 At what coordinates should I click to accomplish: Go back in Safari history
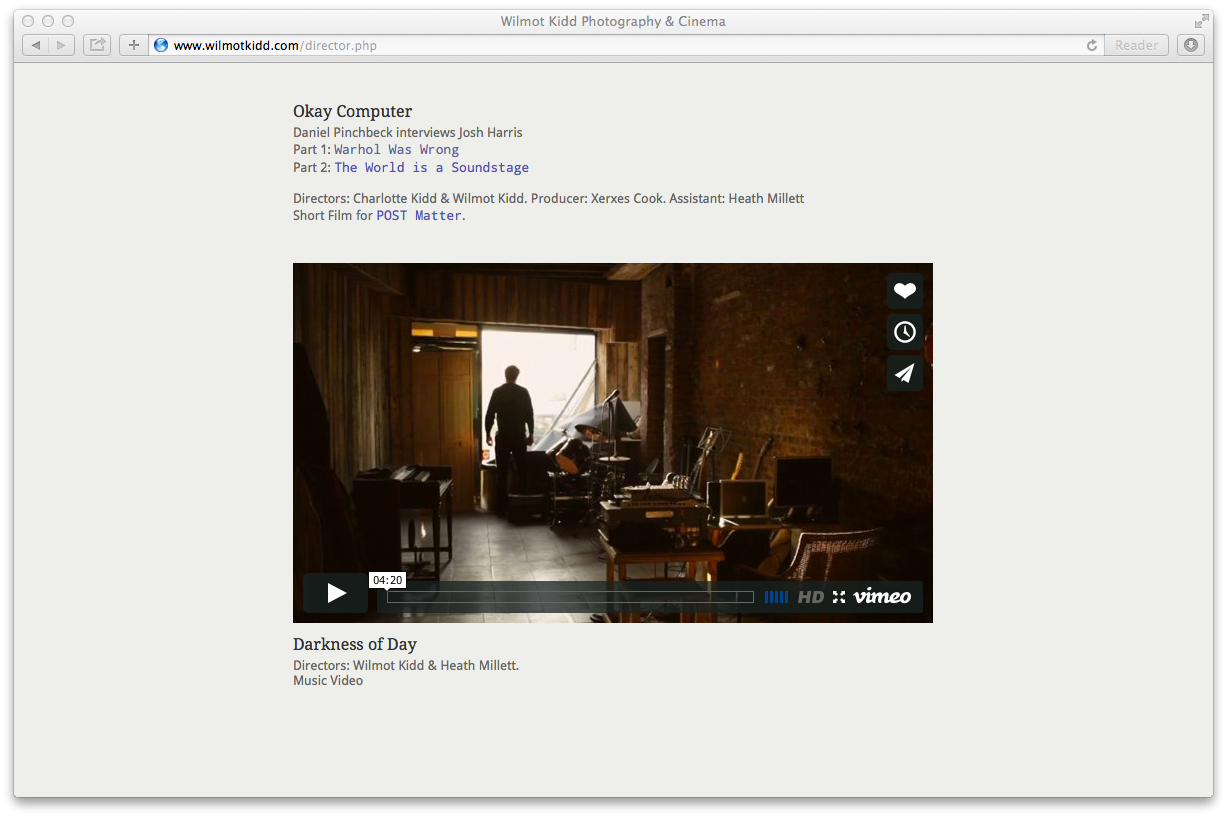pos(36,45)
